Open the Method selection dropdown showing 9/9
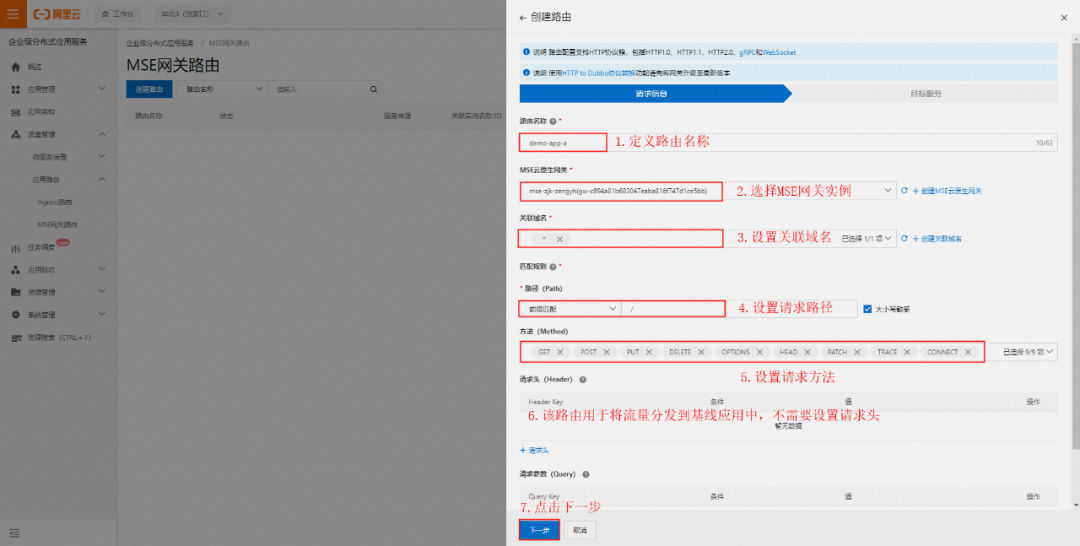The image size is (1080, 546). coord(1028,352)
